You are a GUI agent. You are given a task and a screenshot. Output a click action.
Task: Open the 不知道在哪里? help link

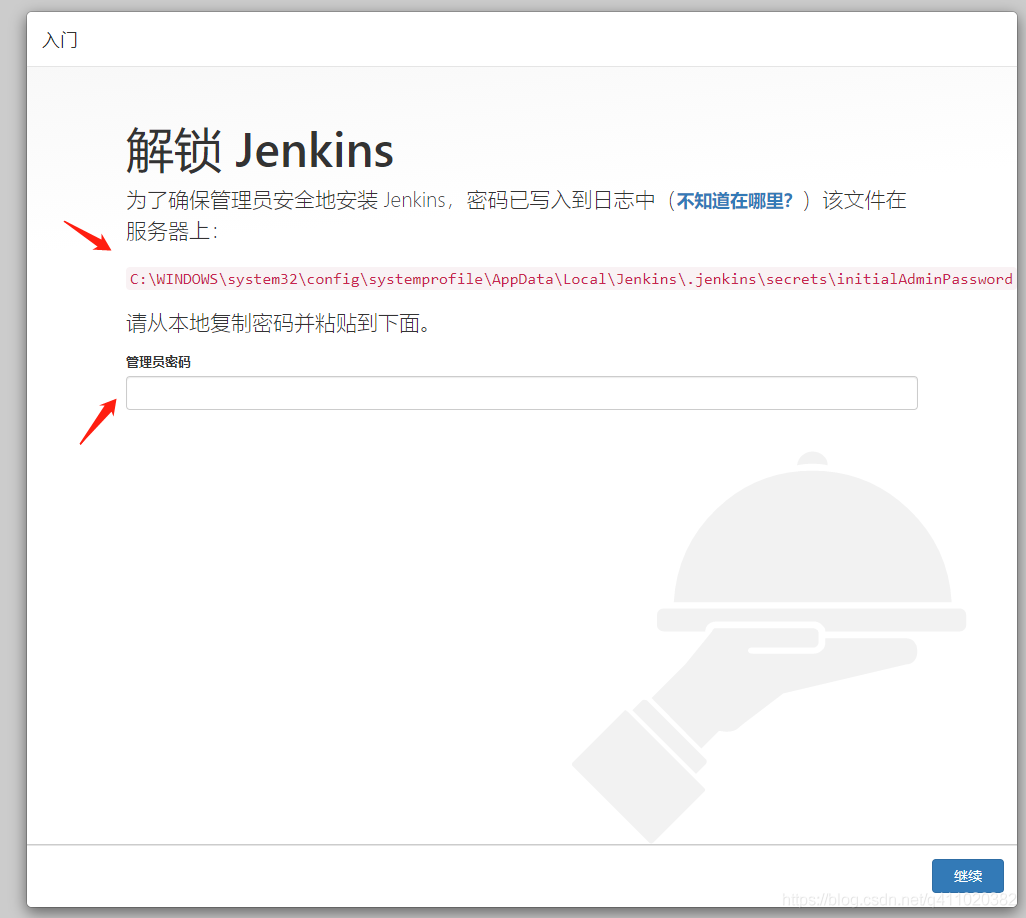[734, 200]
